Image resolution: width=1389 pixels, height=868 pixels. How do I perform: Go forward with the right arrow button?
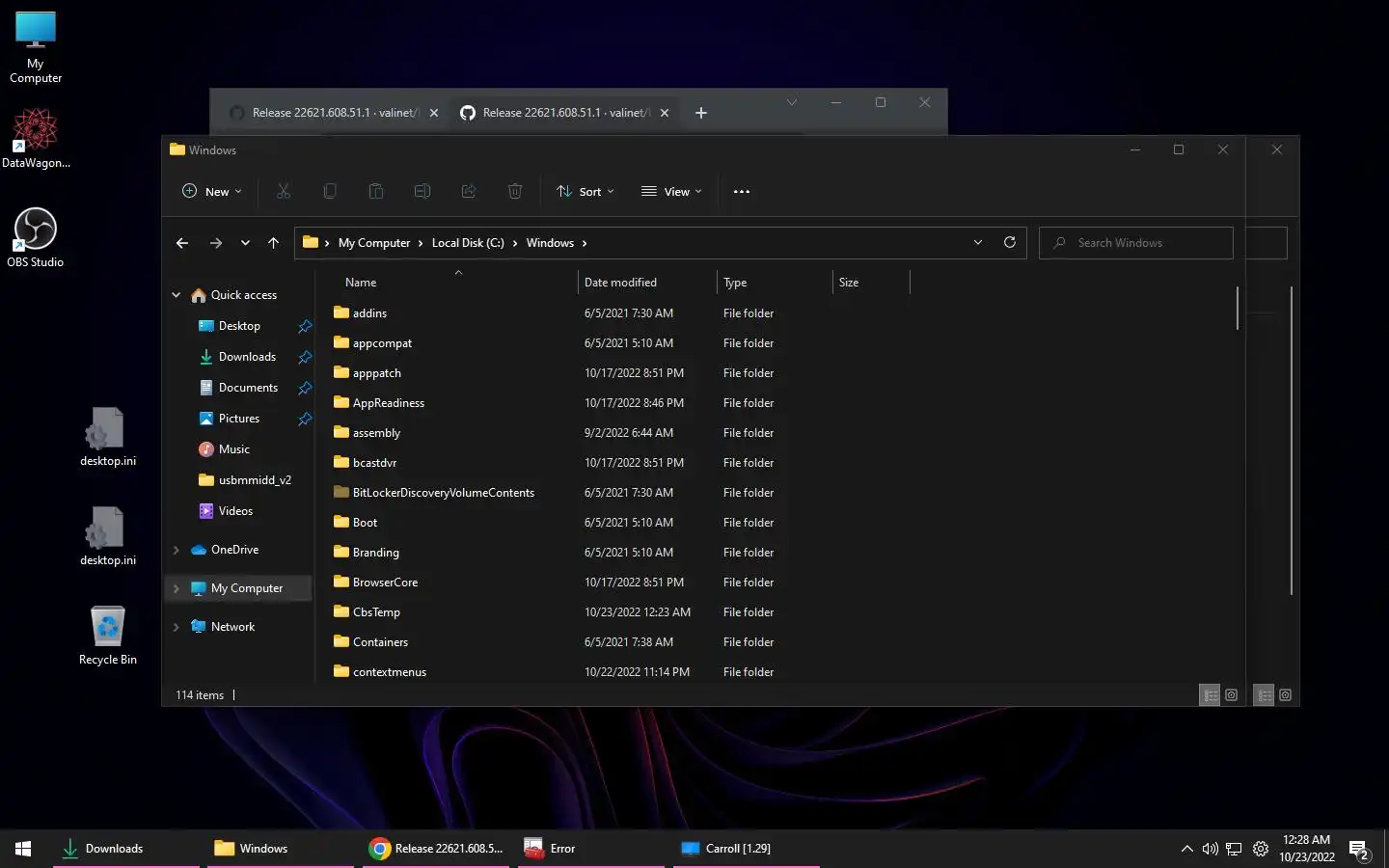coord(216,243)
